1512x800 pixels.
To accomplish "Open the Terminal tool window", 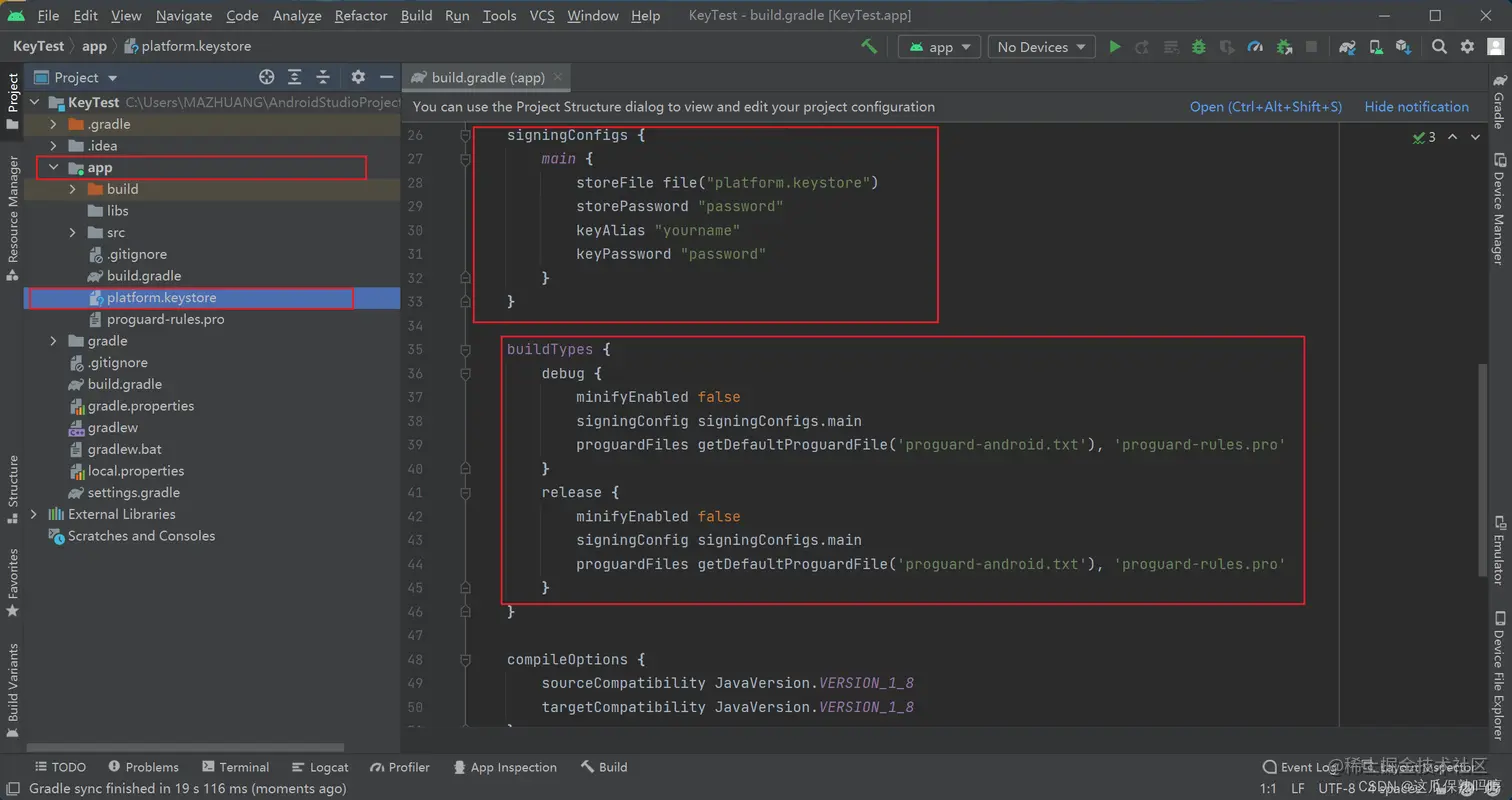I will [235, 767].
